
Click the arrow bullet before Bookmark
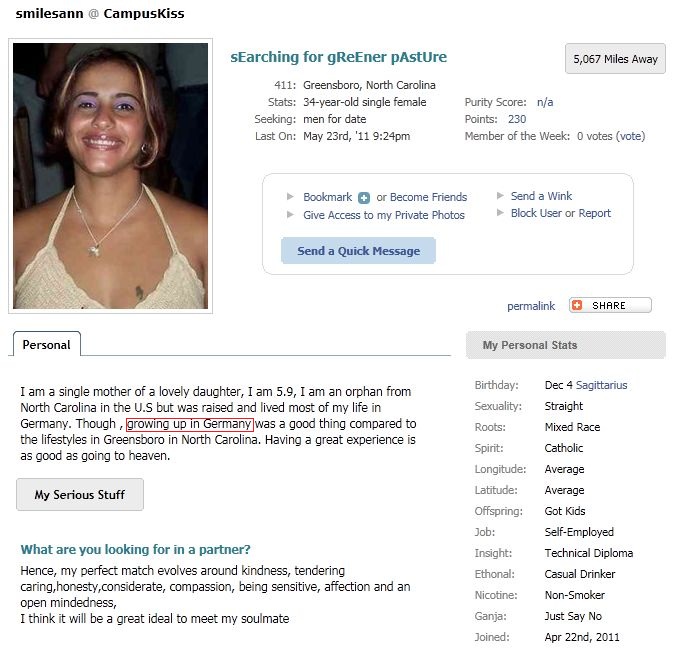pos(290,196)
